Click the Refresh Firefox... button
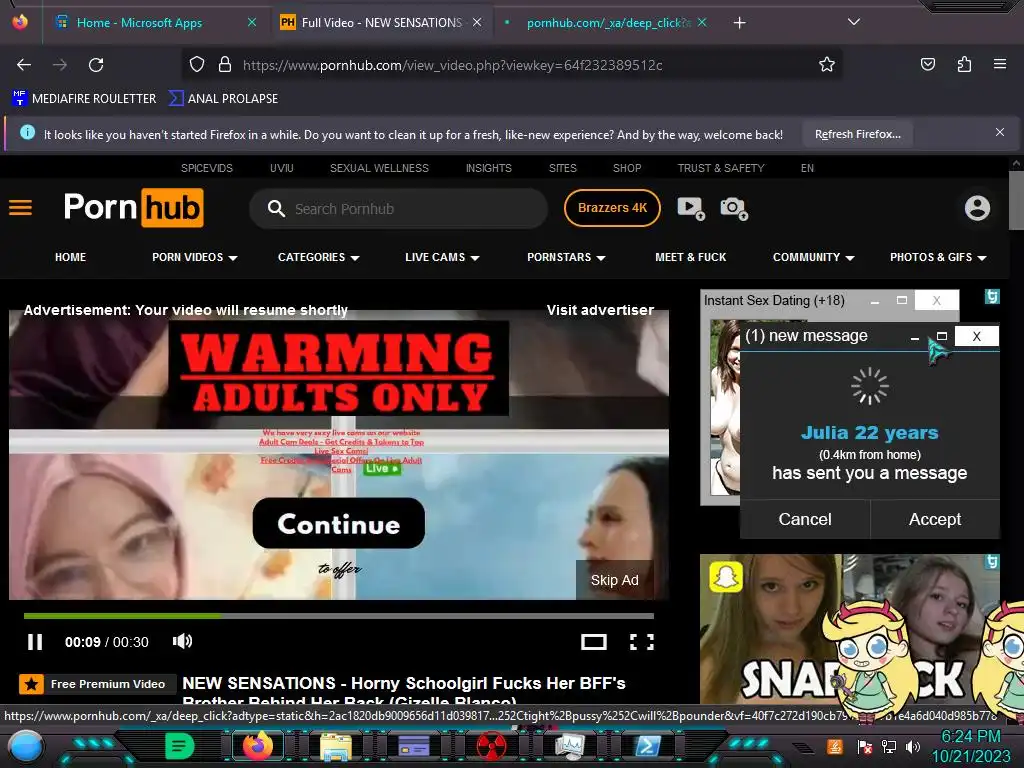 857,134
